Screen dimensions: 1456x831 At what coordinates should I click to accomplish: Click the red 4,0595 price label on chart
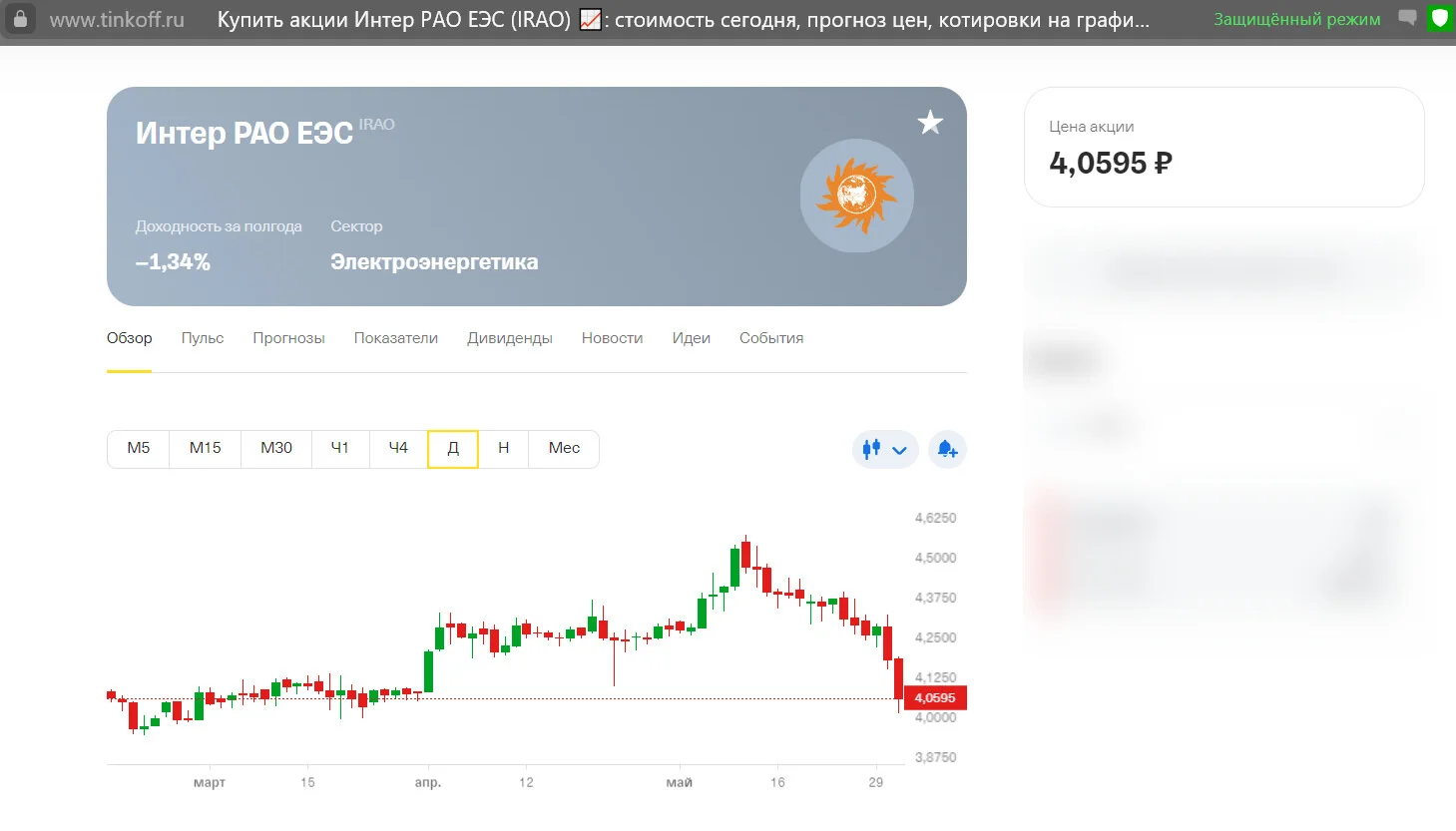935,698
